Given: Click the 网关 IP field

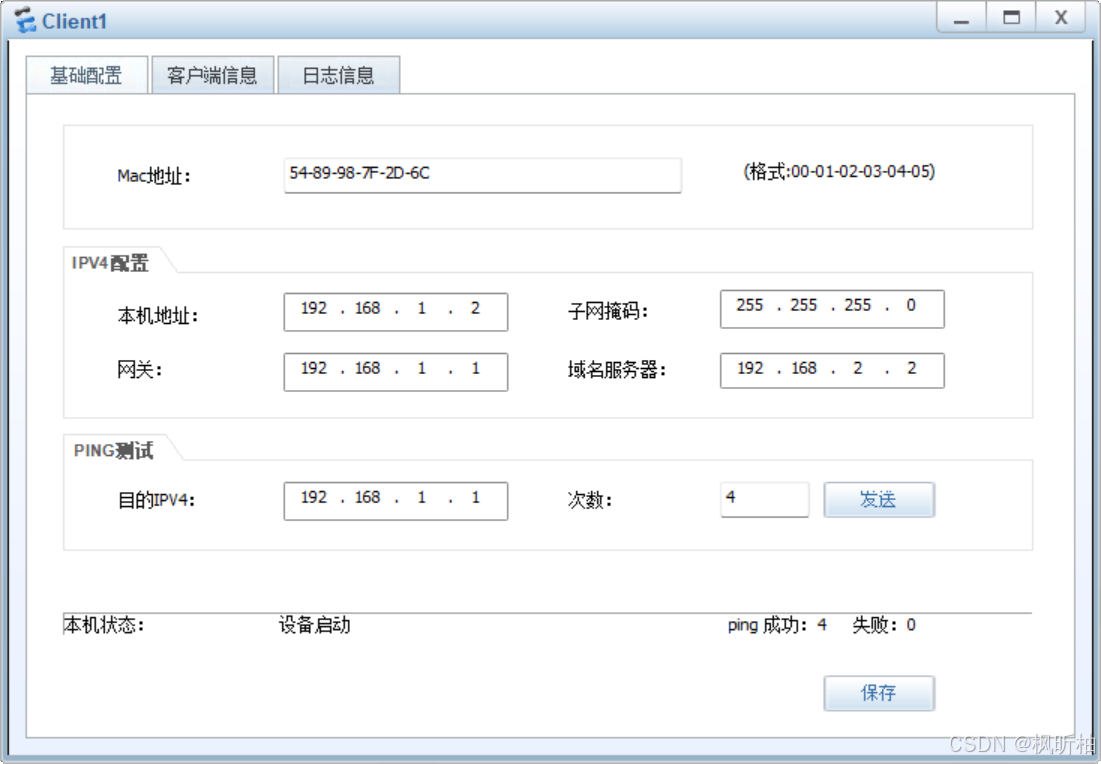Looking at the screenshot, I should point(395,371).
